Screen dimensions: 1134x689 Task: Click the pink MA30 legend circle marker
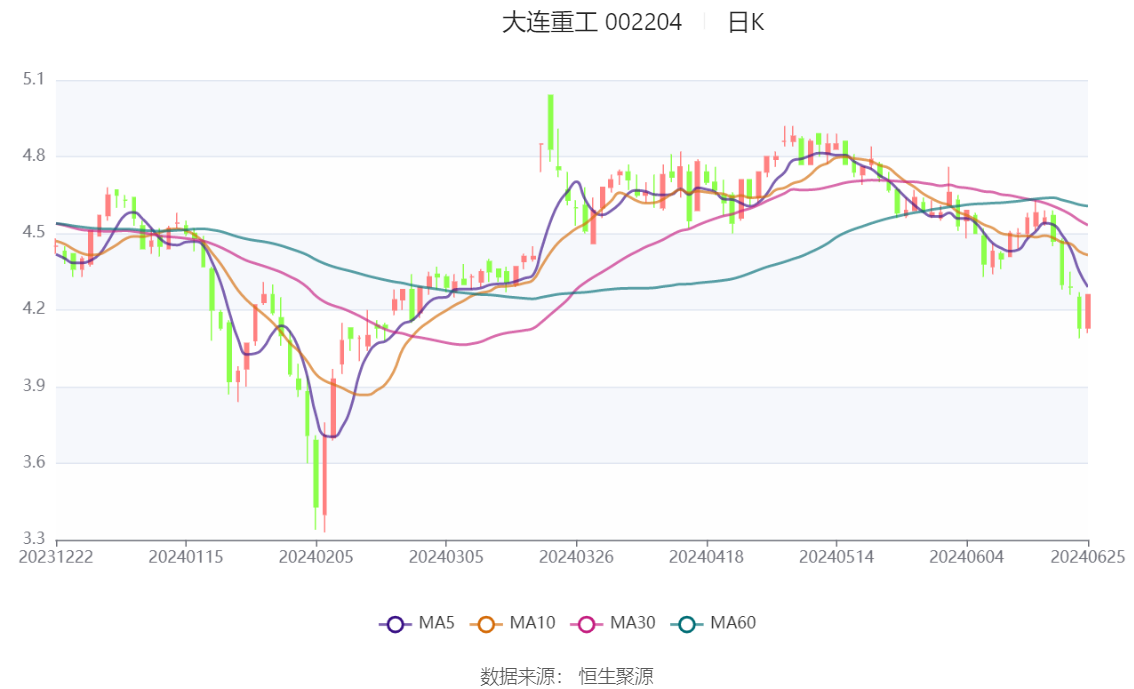pos(586,624)
